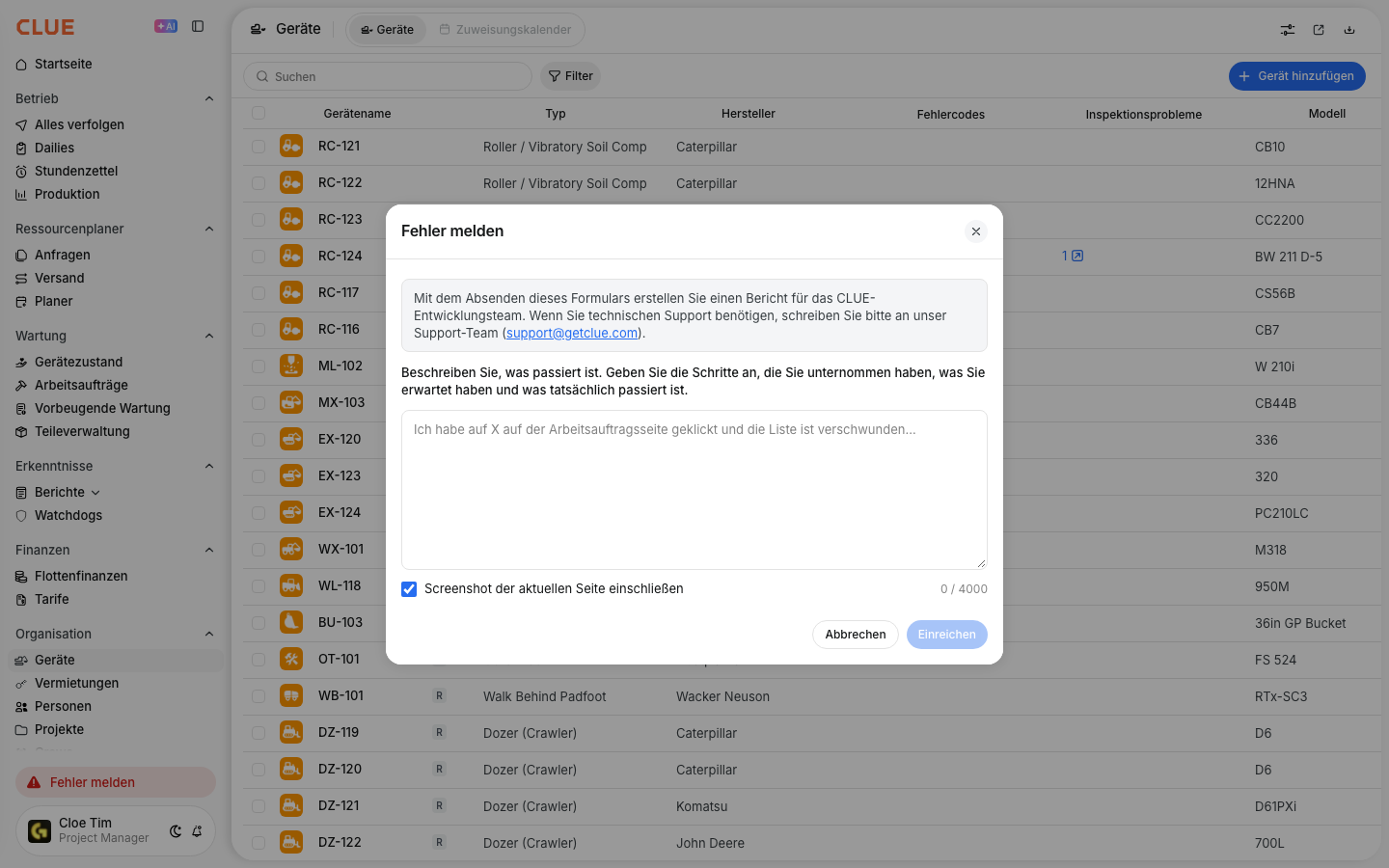The image size is (1389, 868).
Task: Toggle the sidebar collapse icon
Action: (x=198, y=26)
